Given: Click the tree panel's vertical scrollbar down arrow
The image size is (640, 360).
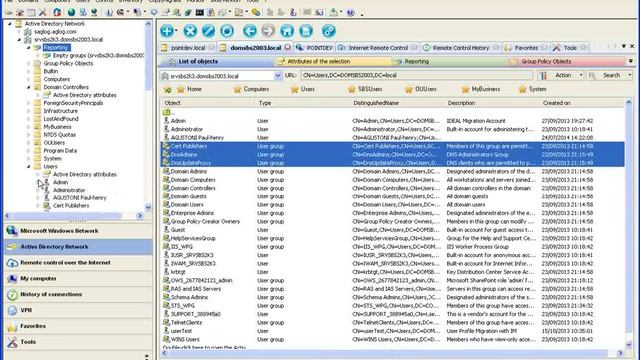Looking at the screenshot, I should (x=148, y=207).
